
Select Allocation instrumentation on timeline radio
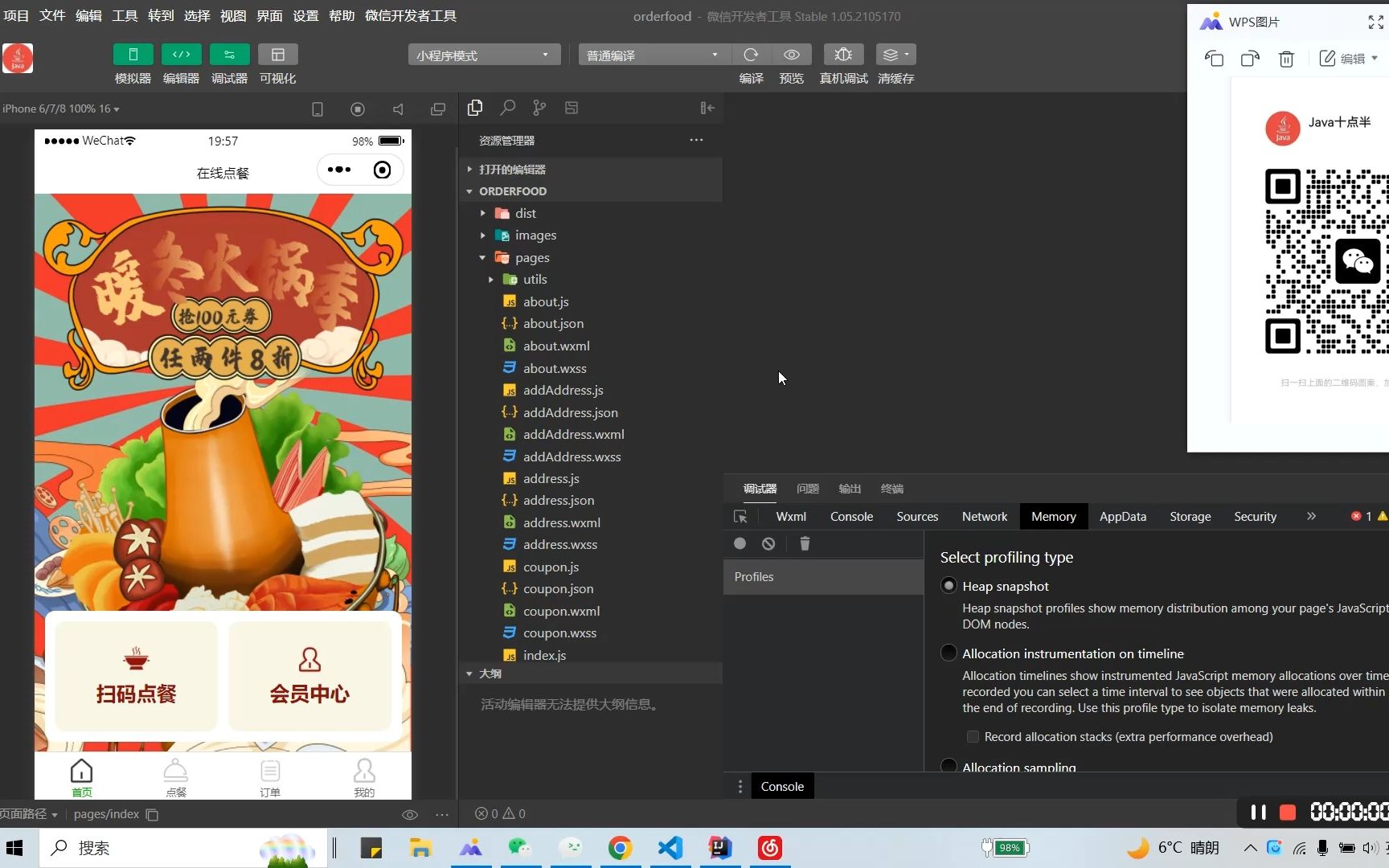pos(949,653)
